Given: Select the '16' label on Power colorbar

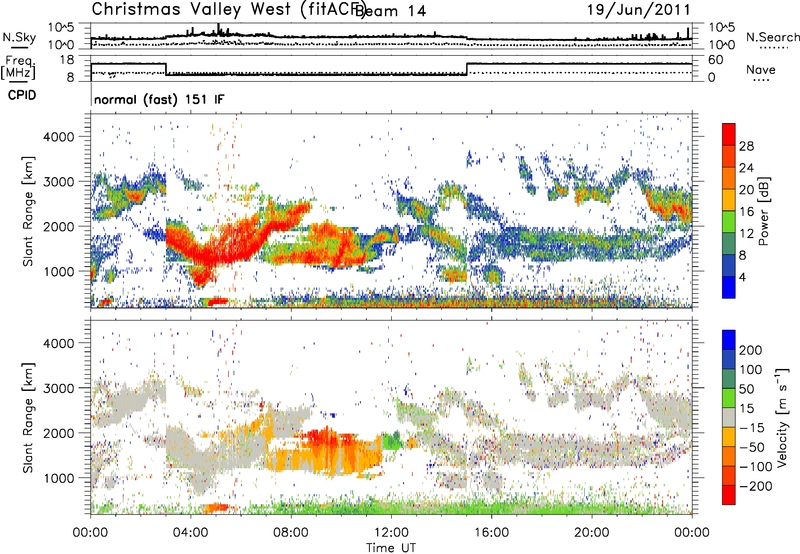Looking at the screenshot, I should (746, 212).
